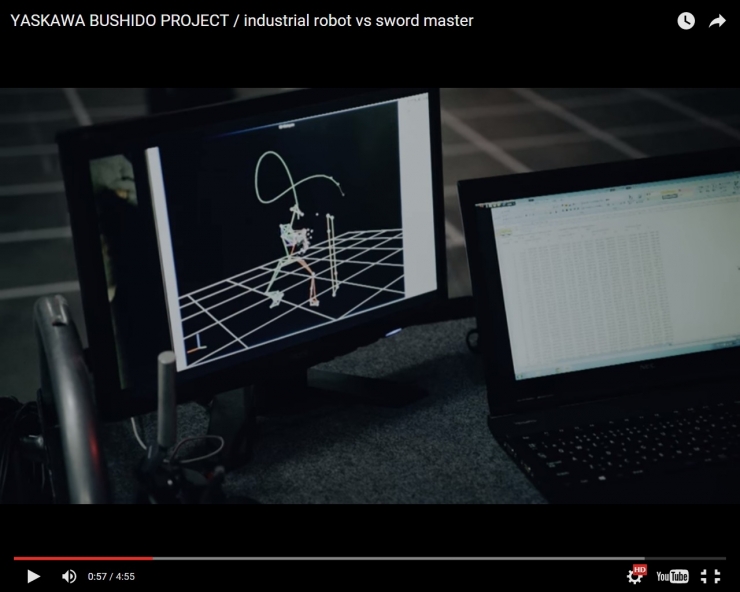Screen dimensions: 740x592
Task: Mute the video with the speaker icon
Action: pyautogui.click(x=69, y=576)
